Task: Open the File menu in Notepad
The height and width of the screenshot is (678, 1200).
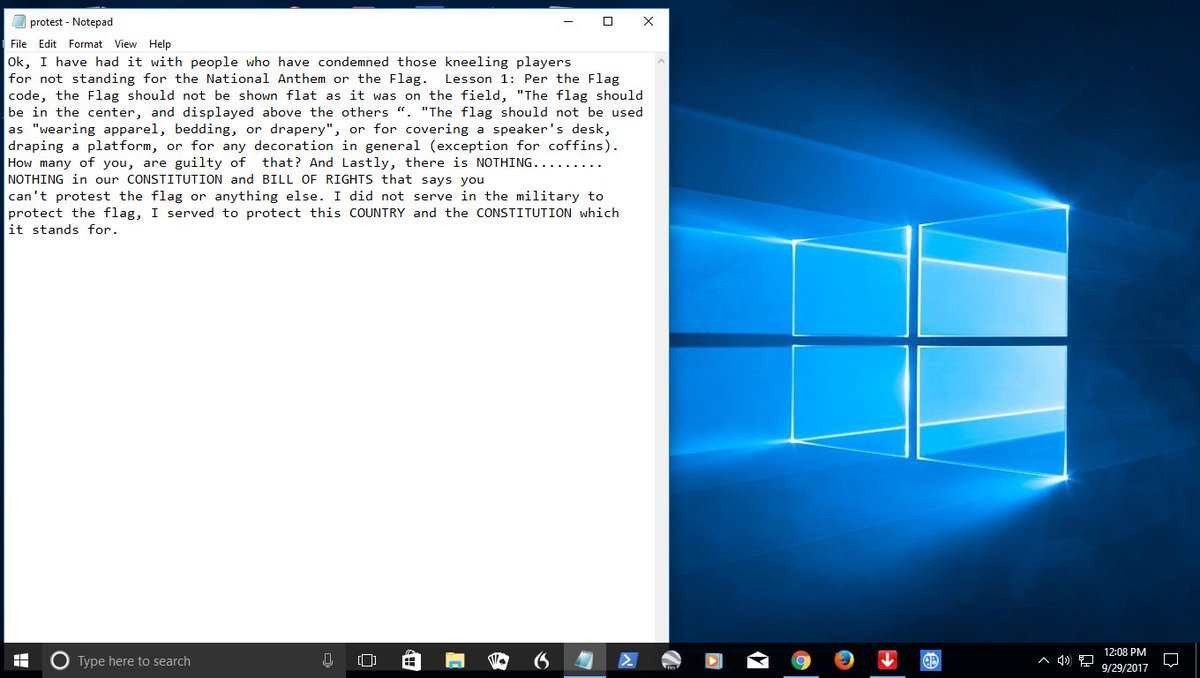Action: [x=18, y=44]
